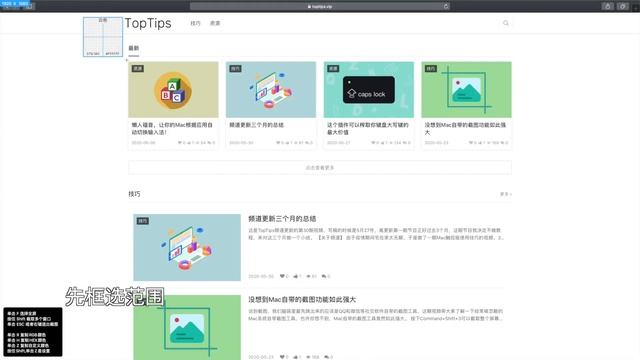Click the 点击查看更多 load more button
This screenshot has width=640, height=360.
pyautogui.click(x=320, y=168)
